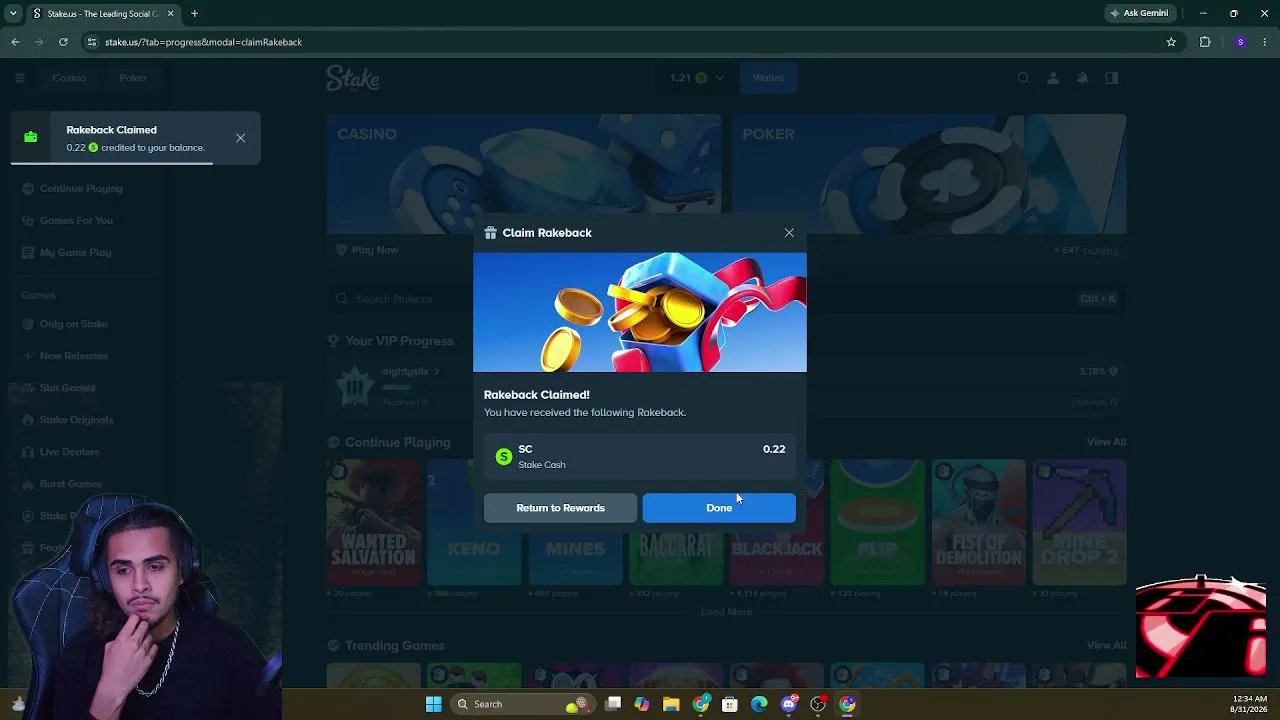Open Task View on the taskbar
The width and height of the screenshot is (1280, 720).
613,704
